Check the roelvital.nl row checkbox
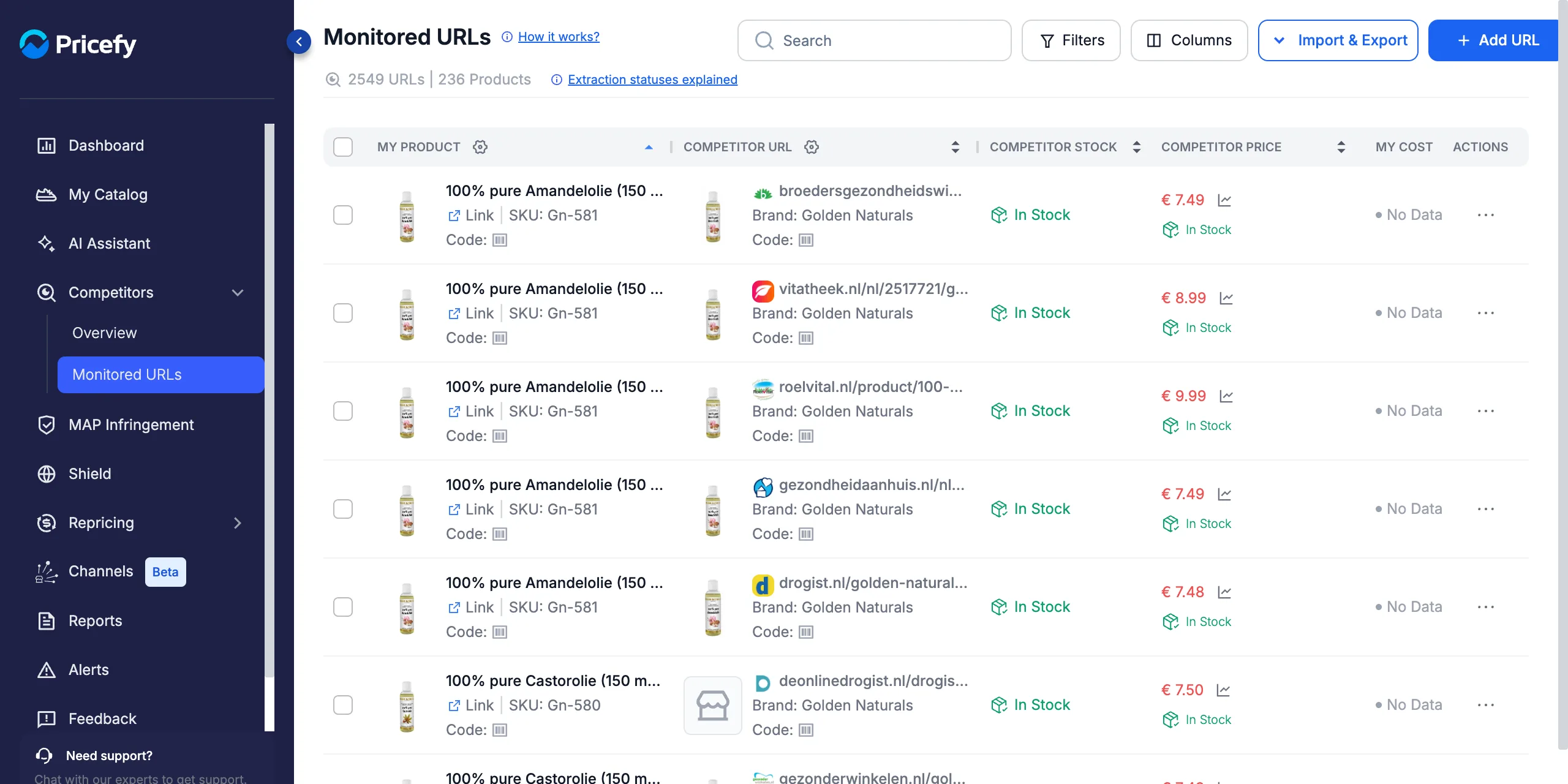The height and width of the screenshot is (784, 1568). 343,411
